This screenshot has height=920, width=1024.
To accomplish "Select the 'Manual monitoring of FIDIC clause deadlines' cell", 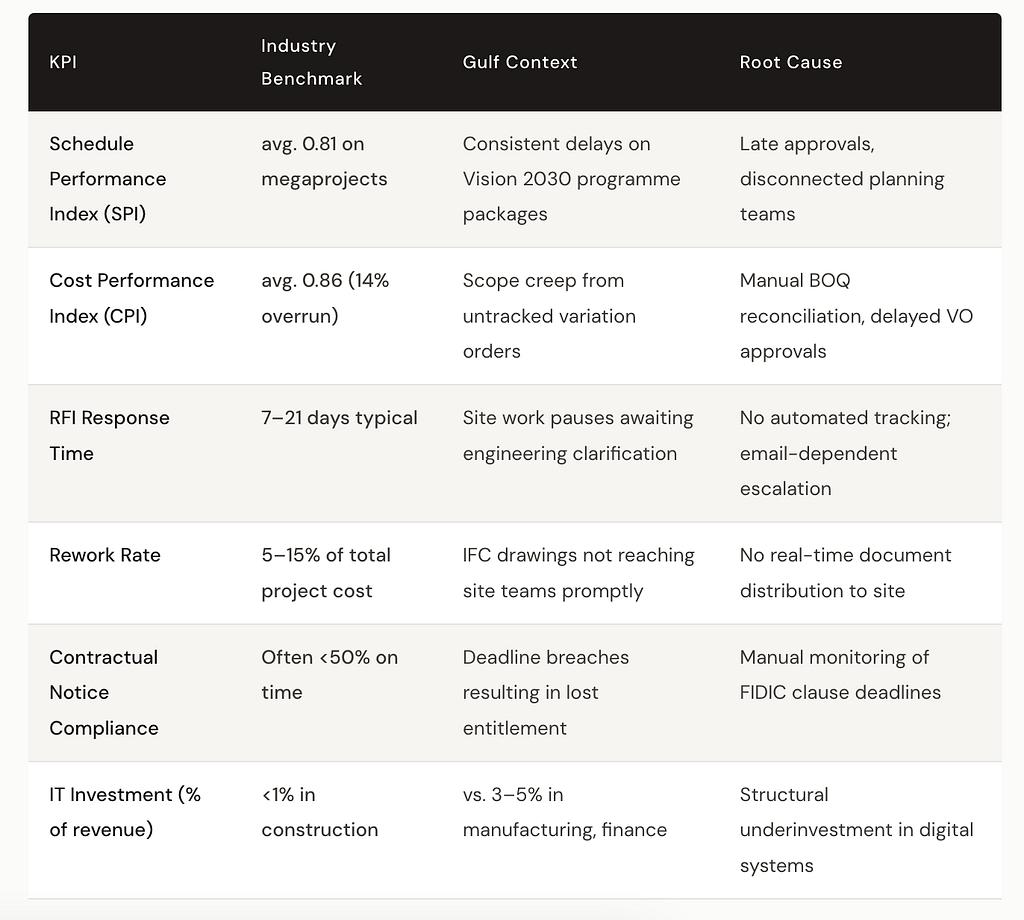I will [x=840, y=674].
